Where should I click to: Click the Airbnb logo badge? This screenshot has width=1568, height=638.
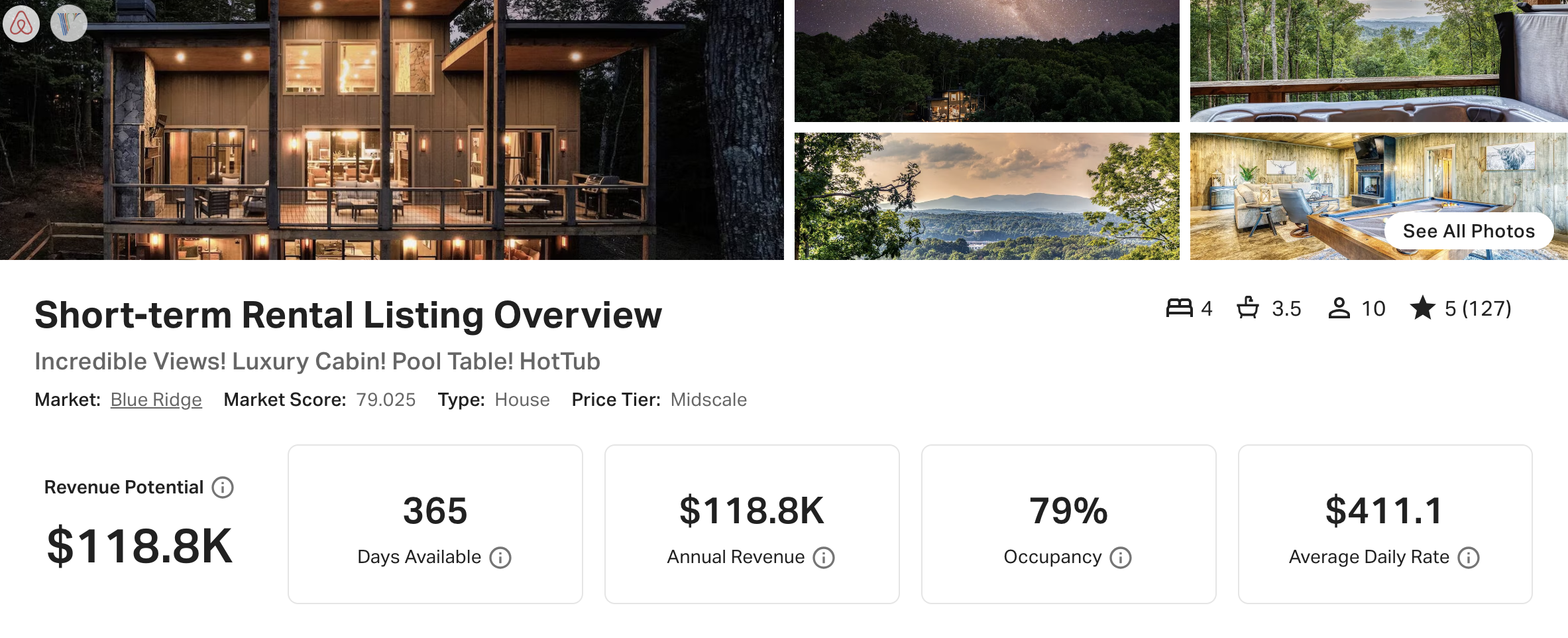click(x=21, y=24)
